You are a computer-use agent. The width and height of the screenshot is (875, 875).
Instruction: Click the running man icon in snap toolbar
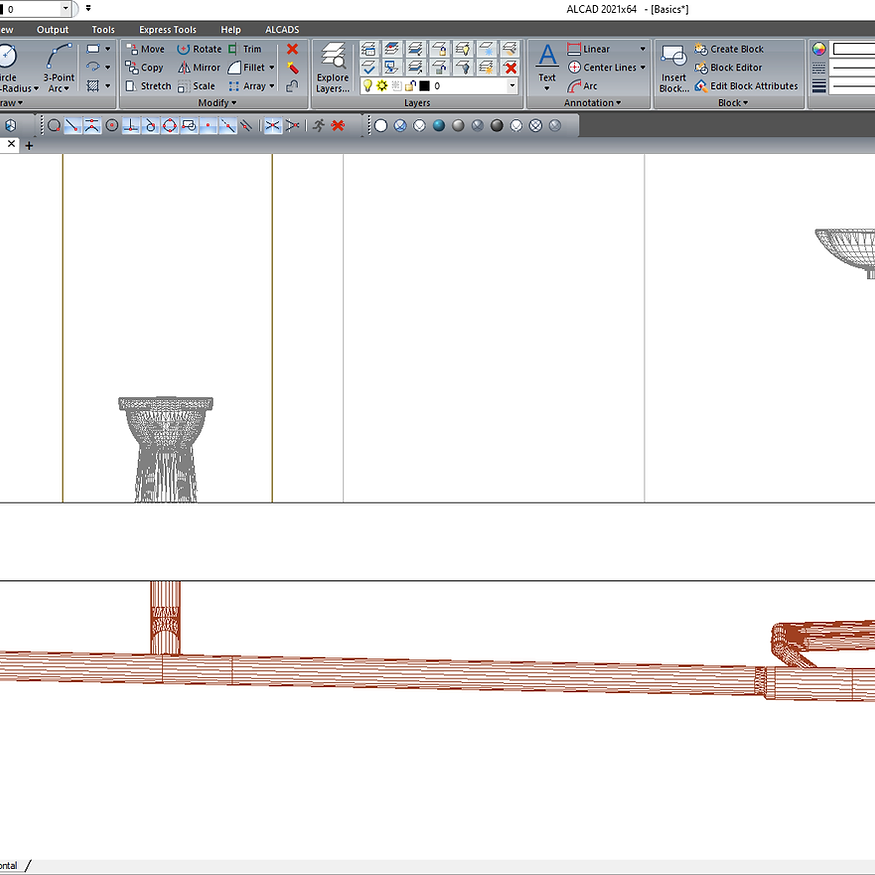coord(319,126)
